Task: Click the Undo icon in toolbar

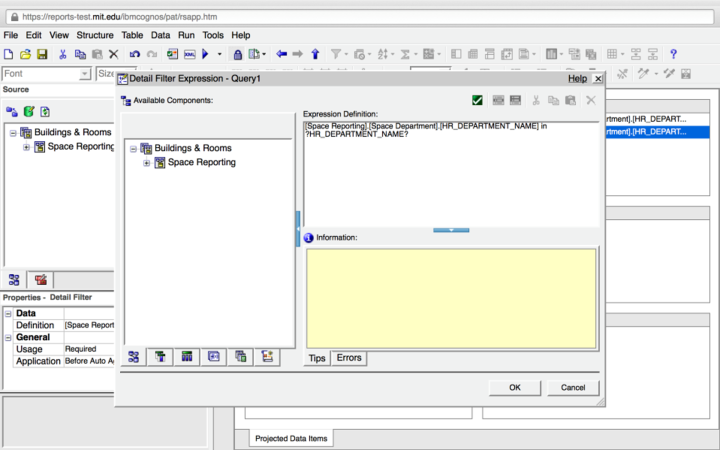Action: tap(135, 54)
